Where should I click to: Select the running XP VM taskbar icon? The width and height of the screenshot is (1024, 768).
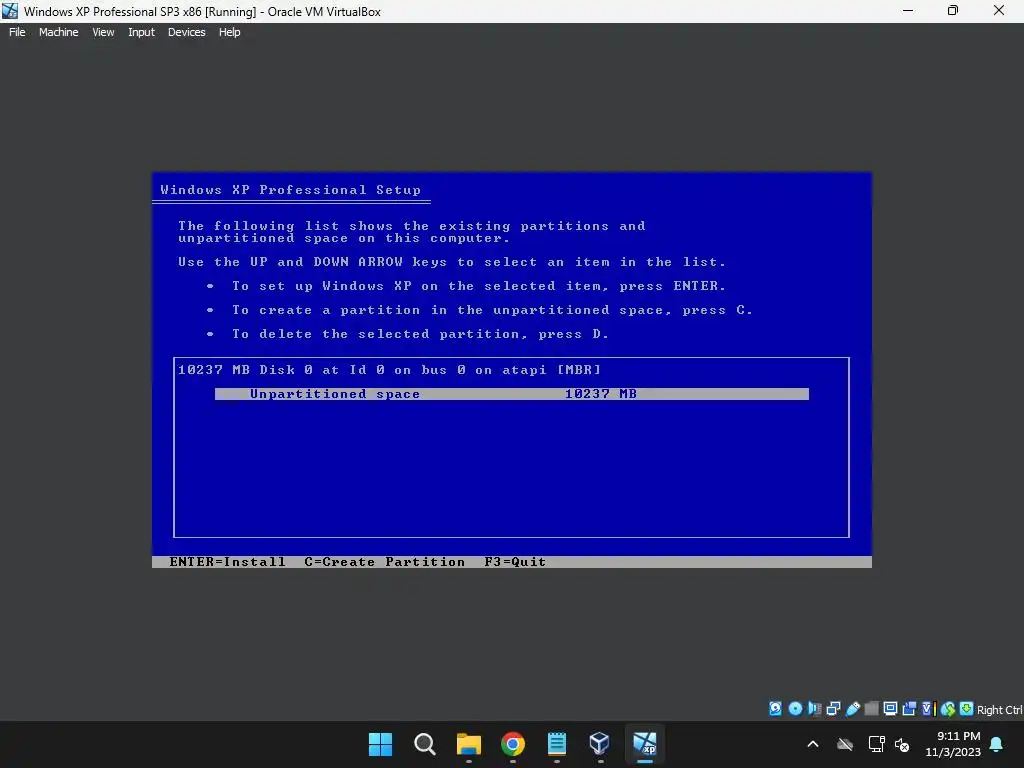(x=645, y=744)
